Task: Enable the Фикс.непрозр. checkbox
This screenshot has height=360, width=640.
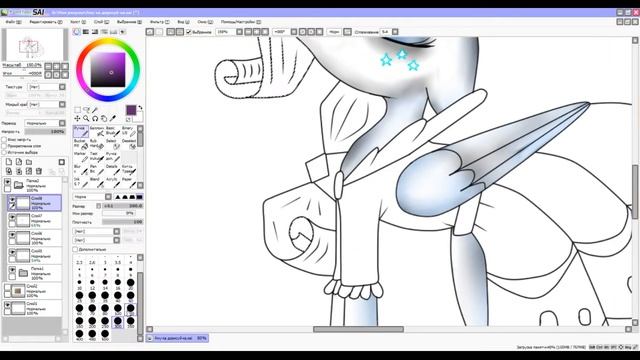Action: point(4,140)
